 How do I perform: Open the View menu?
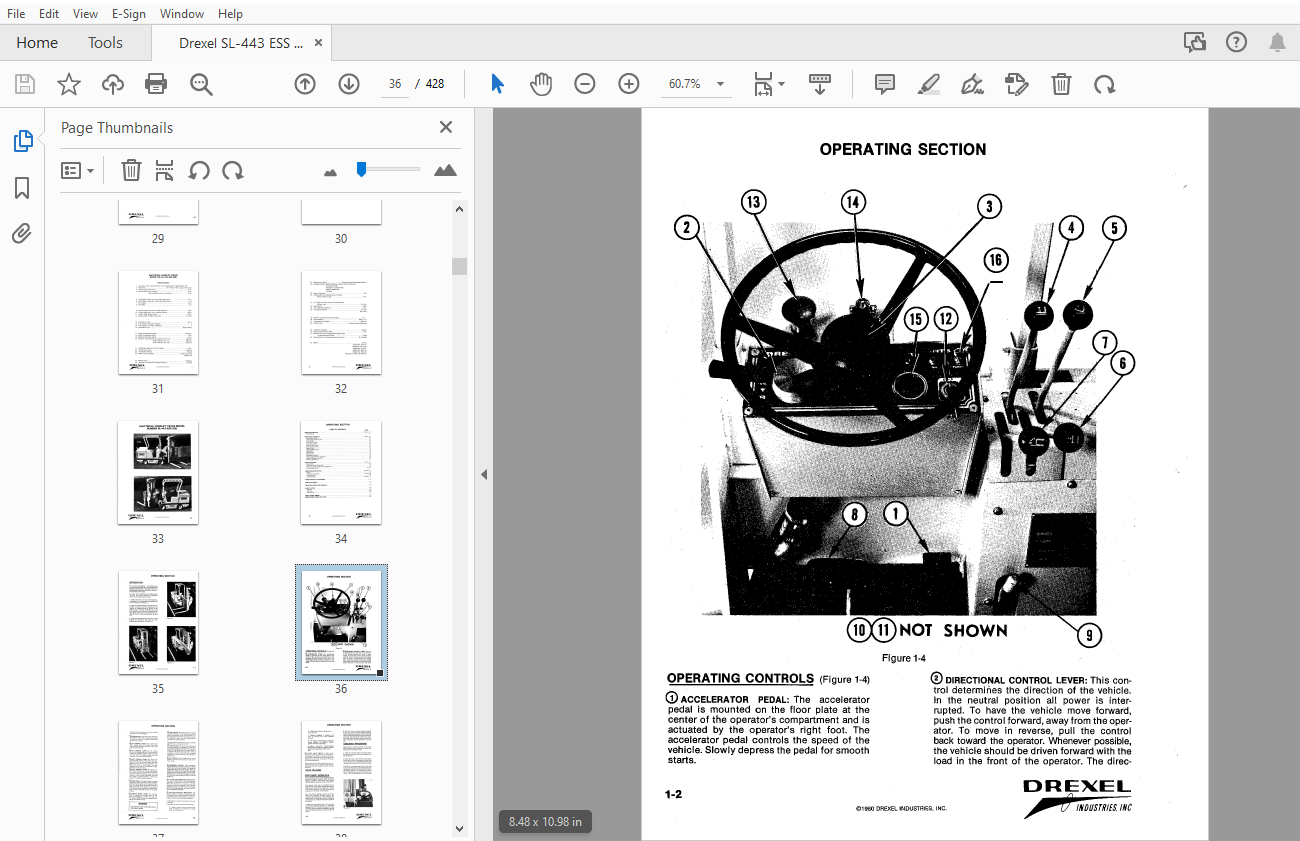[86, 13]
